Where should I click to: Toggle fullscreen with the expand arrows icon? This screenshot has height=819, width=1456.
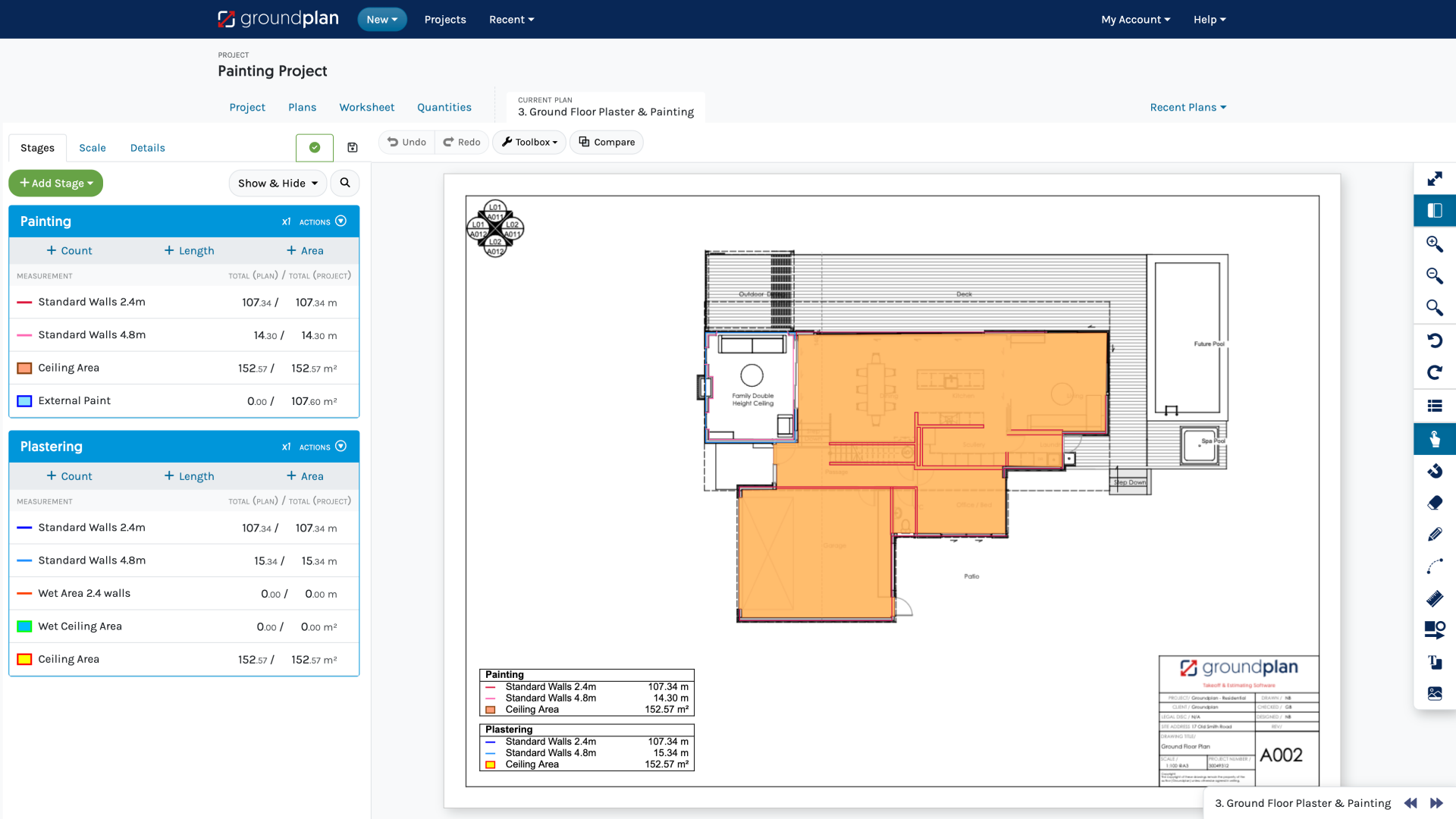(x=1436, y=179)
